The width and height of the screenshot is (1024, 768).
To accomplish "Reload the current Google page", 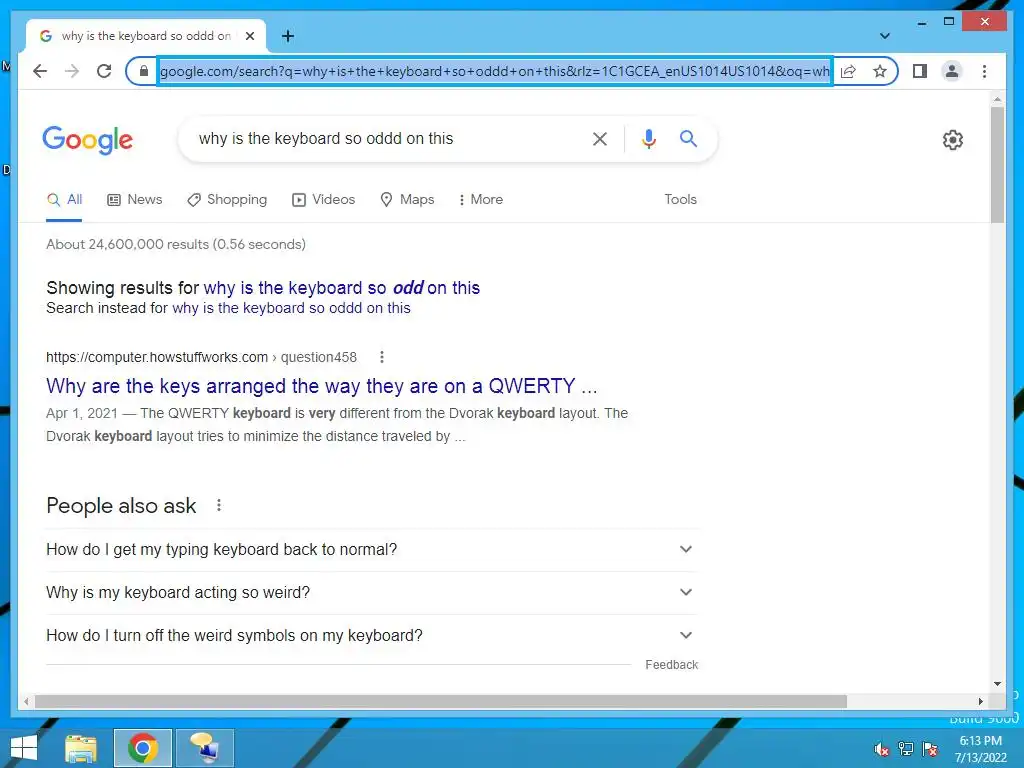I will [104, 71].
